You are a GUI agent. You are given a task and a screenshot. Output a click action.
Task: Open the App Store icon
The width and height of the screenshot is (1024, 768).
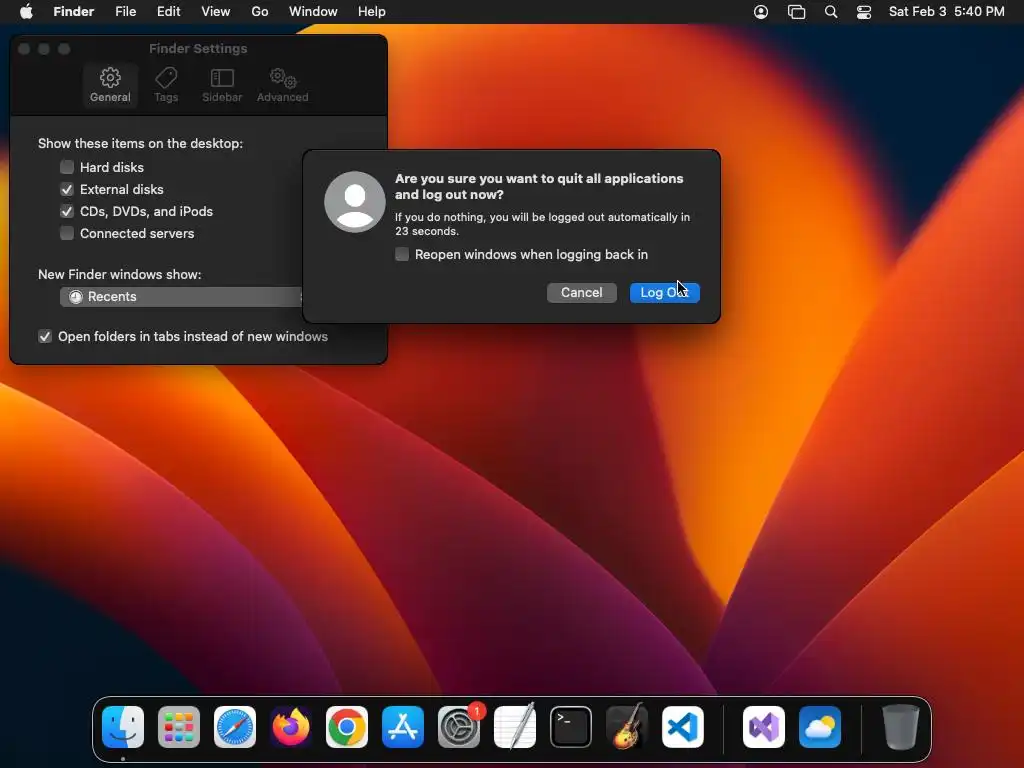tap(403, 727)
